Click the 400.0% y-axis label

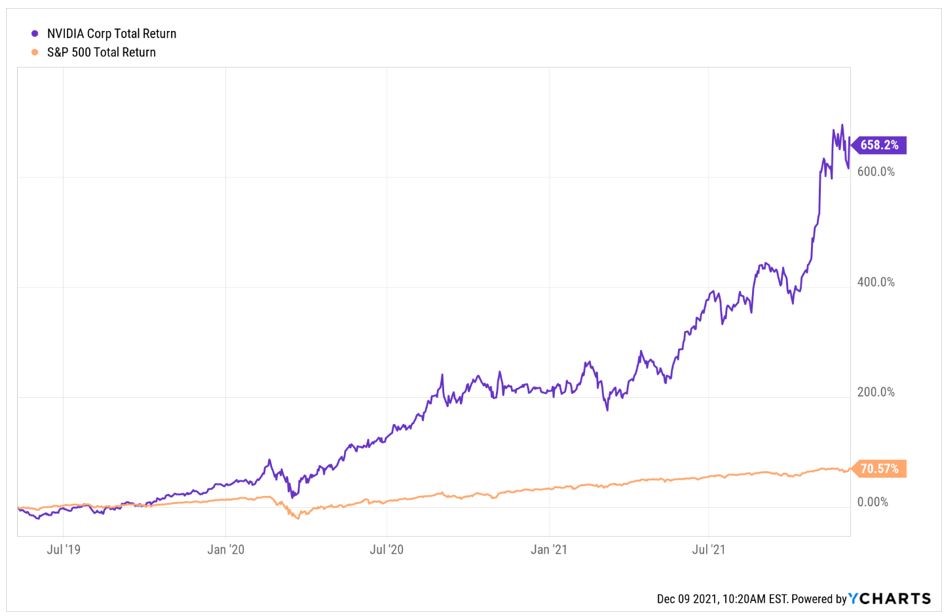pyautogui.click(x=877, y=282)
